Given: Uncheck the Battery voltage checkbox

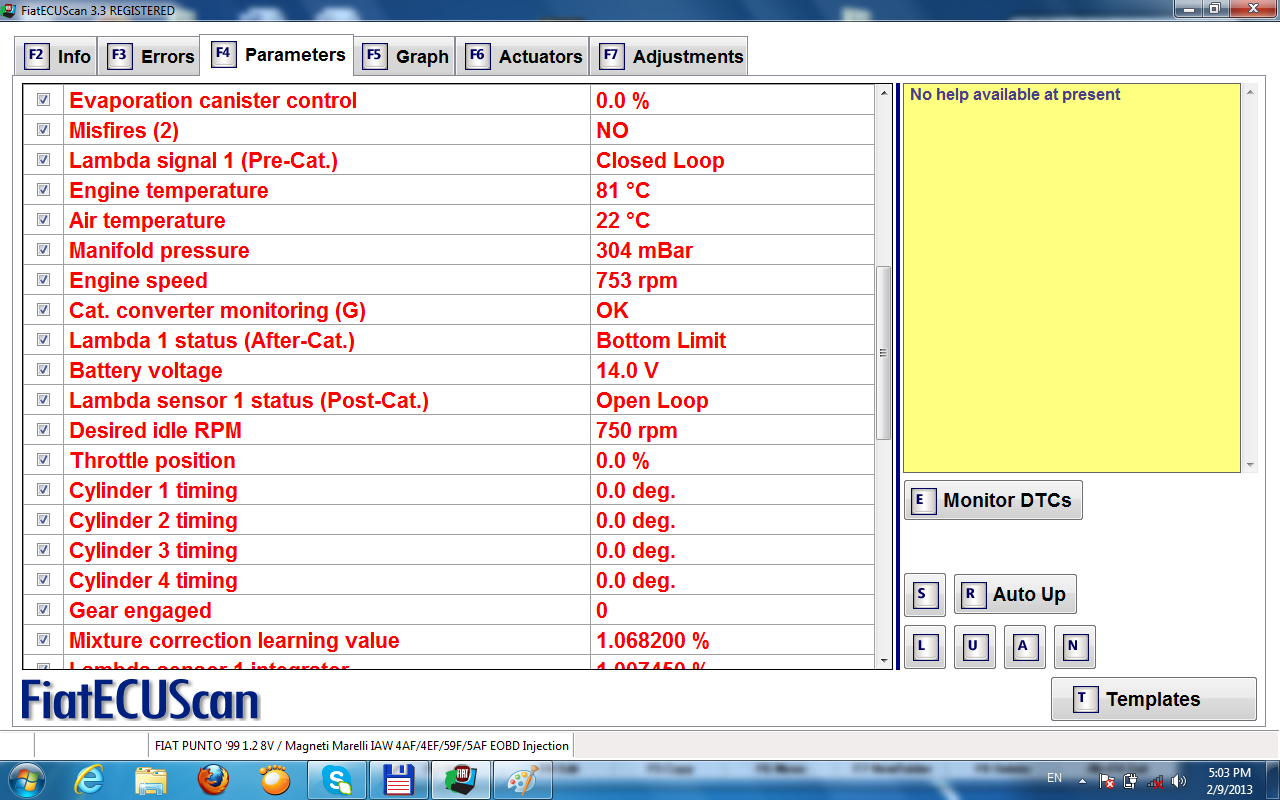Looking at the screenshot, I should pyautogui.click(x=44, y=370).
